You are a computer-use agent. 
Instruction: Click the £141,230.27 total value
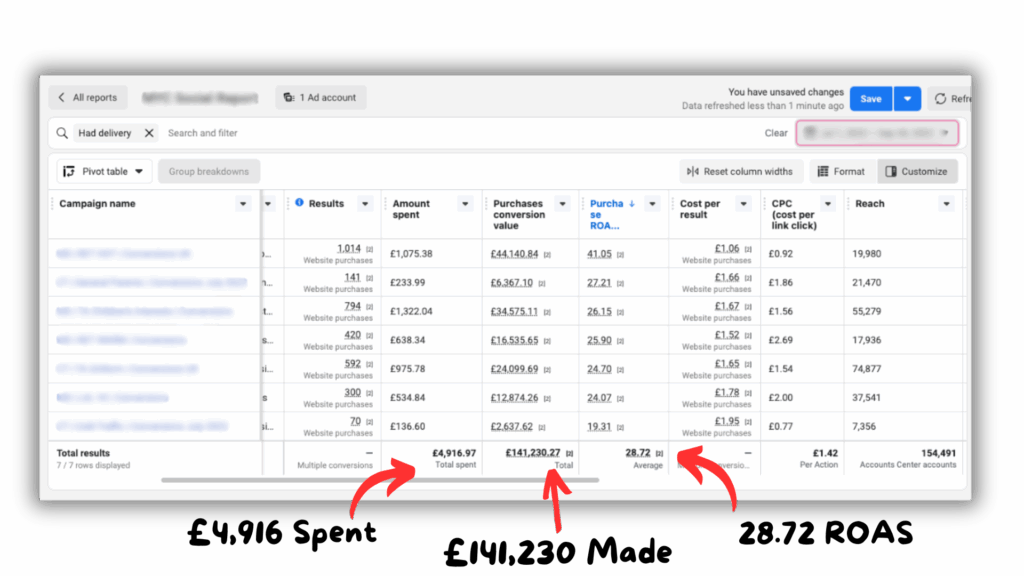(533, 452)
